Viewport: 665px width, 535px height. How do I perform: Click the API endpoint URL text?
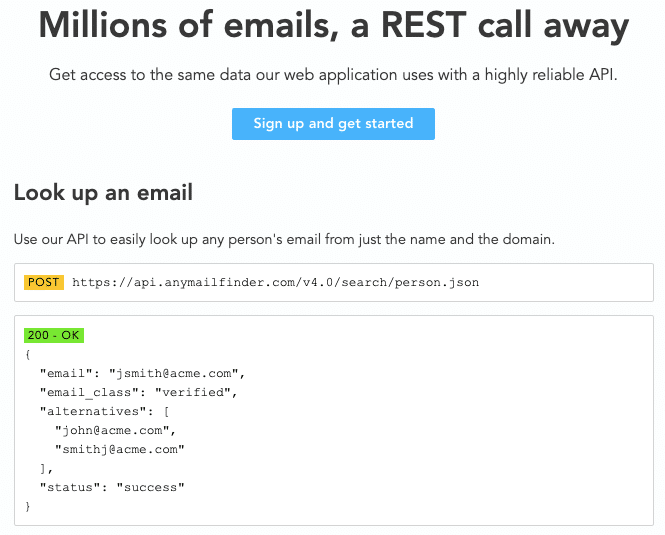pyautogui.click(x=275, y=283)
